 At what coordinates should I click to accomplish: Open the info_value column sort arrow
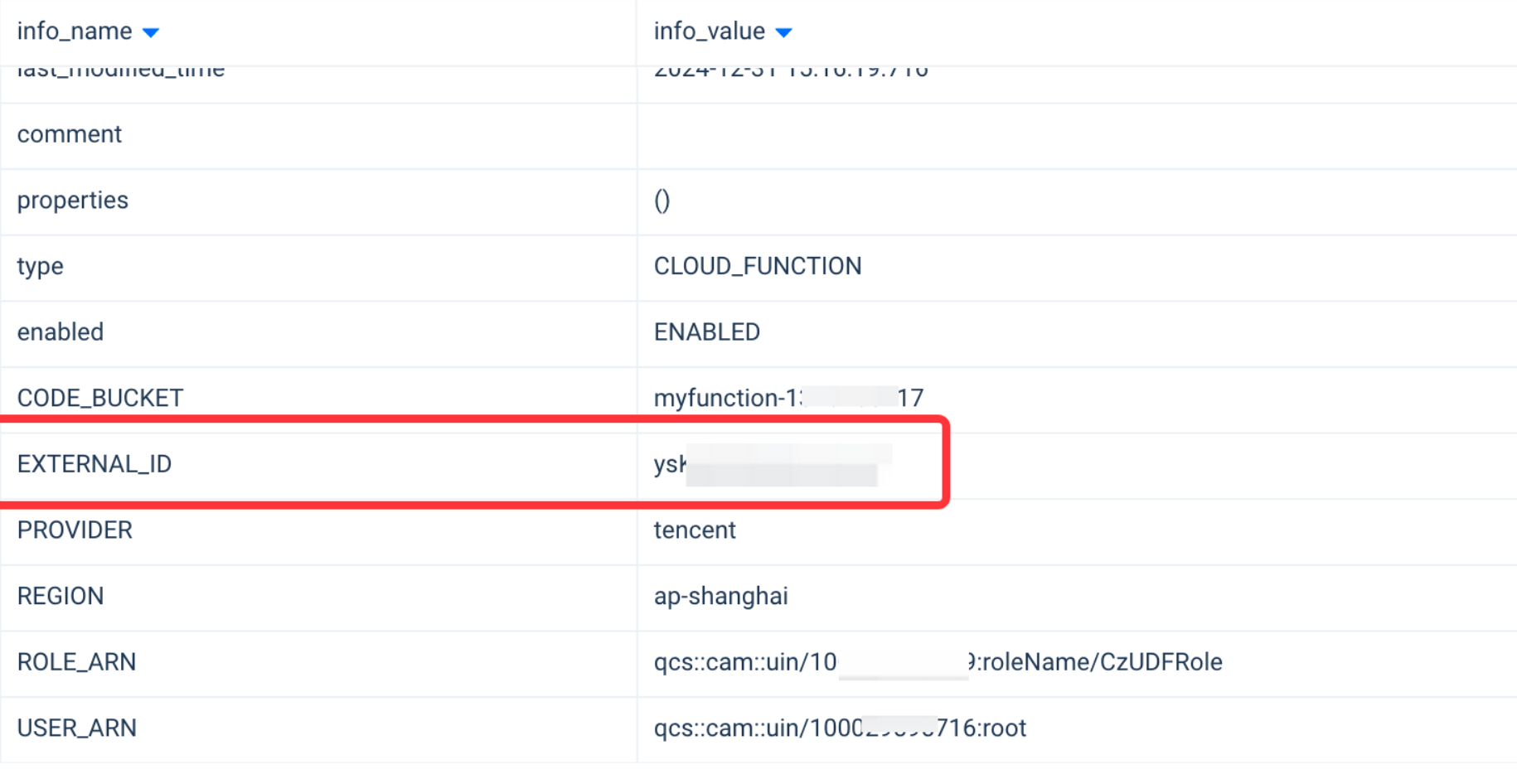pos(783,32)
